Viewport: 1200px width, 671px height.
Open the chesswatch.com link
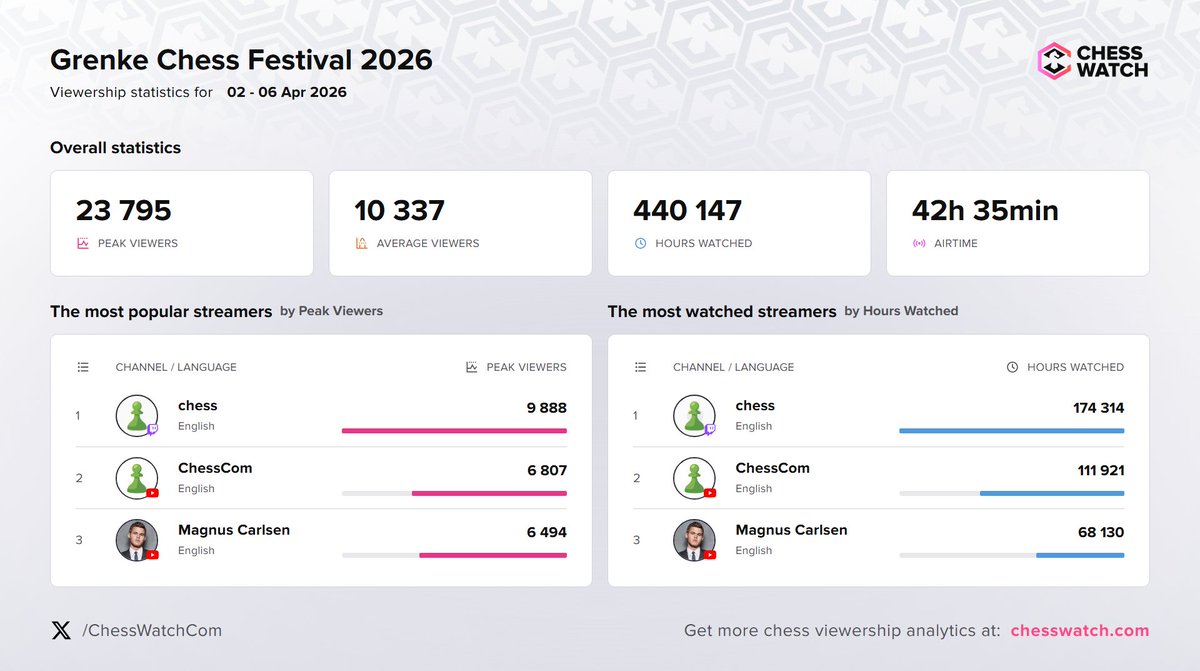point(1079,630)
